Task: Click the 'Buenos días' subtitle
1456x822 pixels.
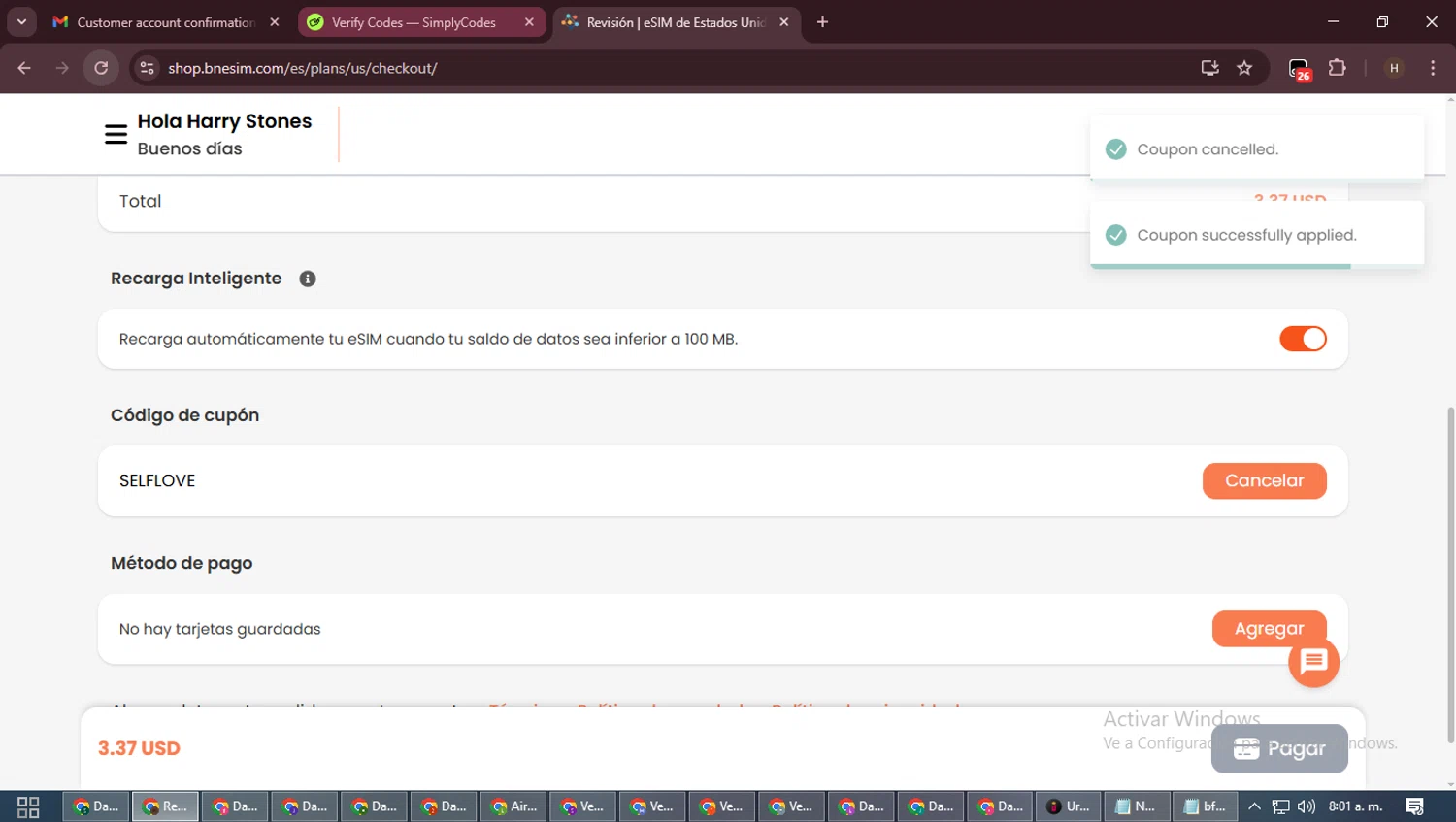Action: pos(189,148)
